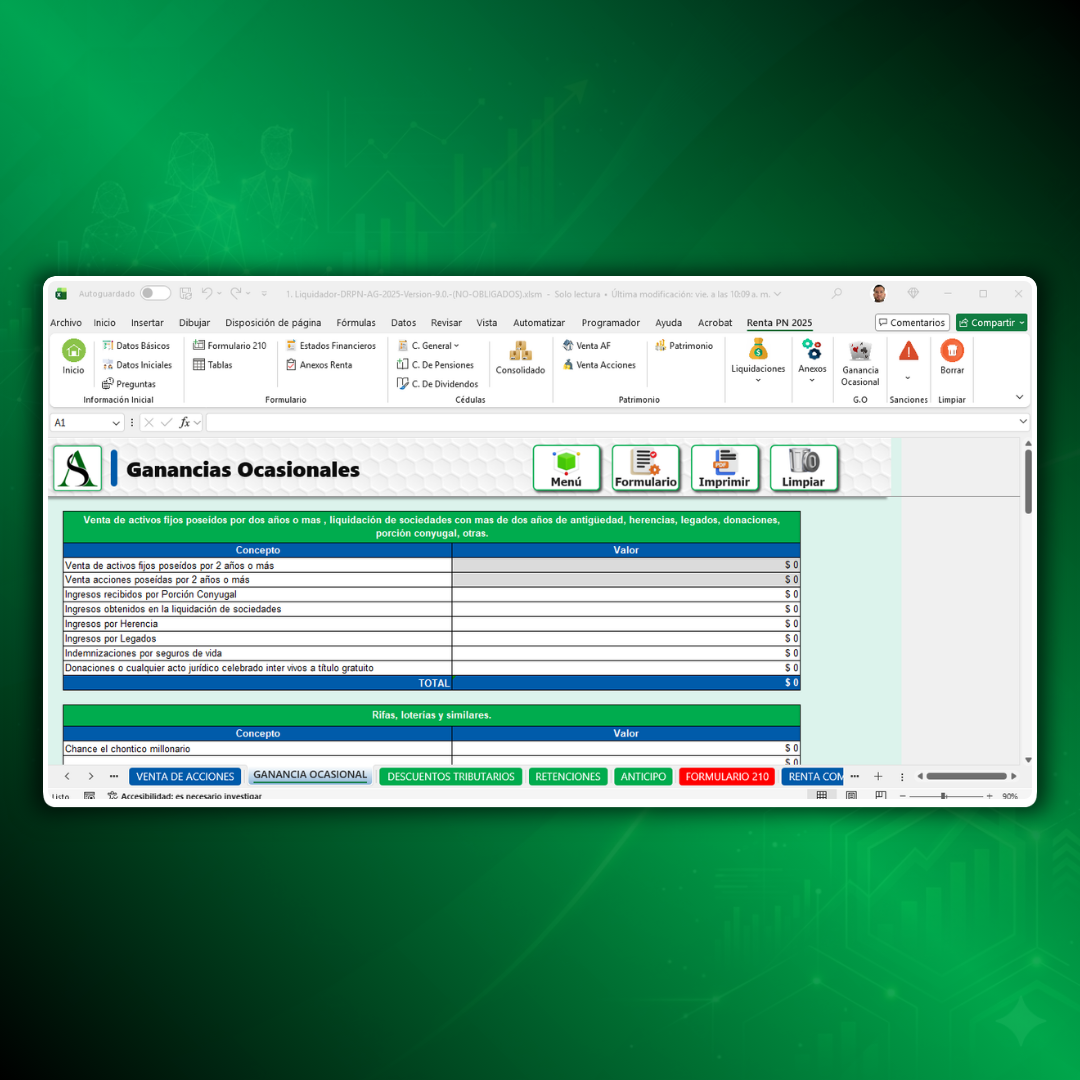
Task: Click the green Inicio home icon
Action: click(74, 351)
